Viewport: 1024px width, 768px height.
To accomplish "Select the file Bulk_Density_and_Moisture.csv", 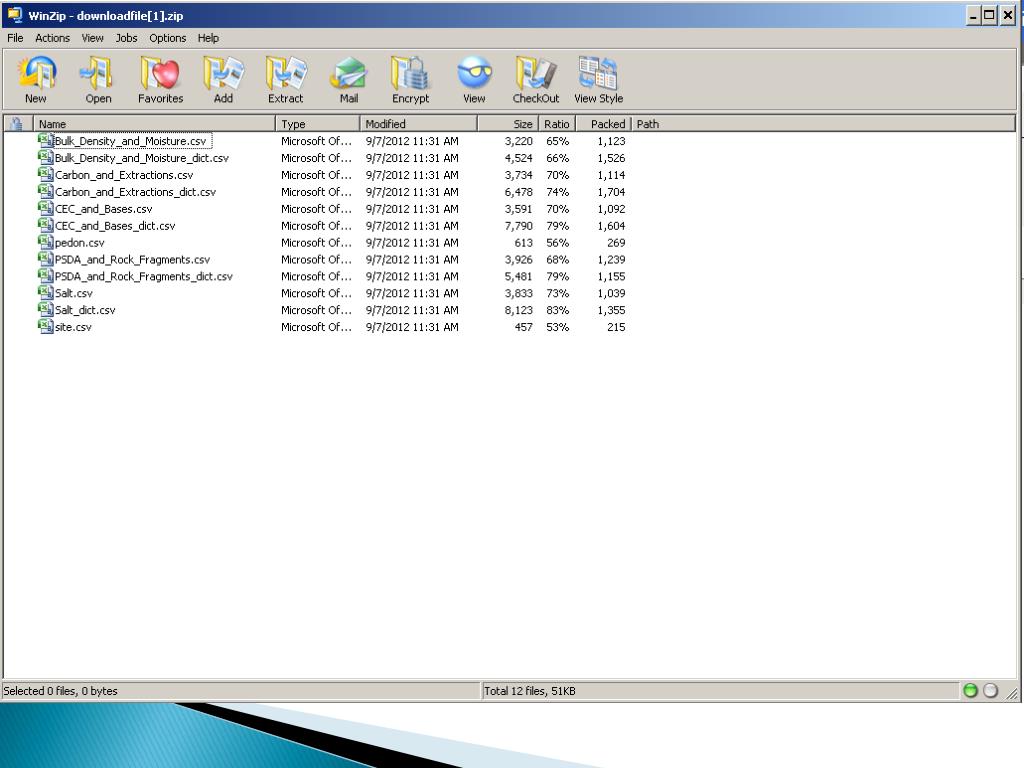I will 131,141.
